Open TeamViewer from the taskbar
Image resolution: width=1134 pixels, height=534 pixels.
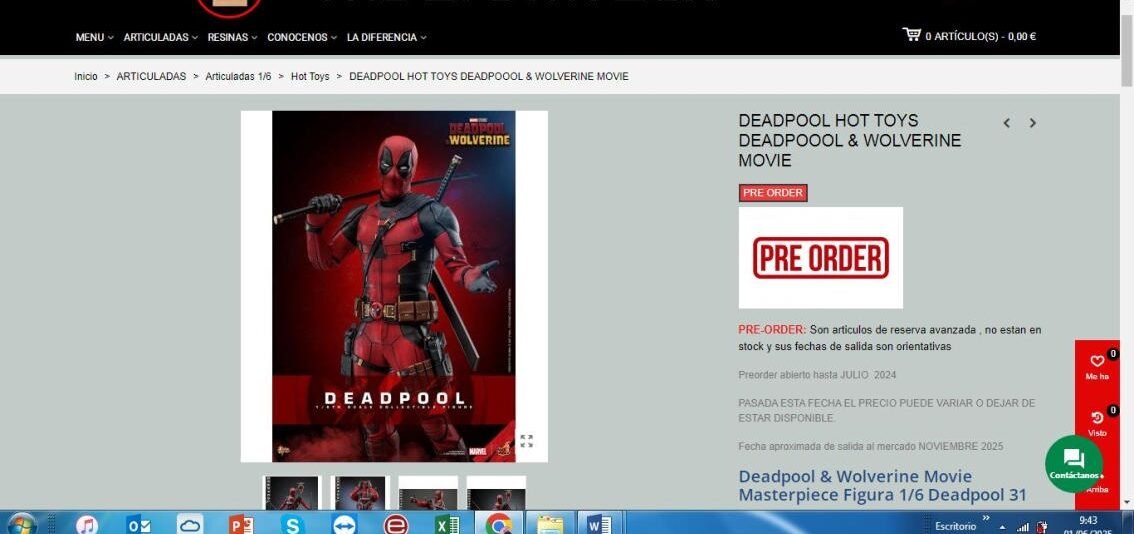pos(344,524)
